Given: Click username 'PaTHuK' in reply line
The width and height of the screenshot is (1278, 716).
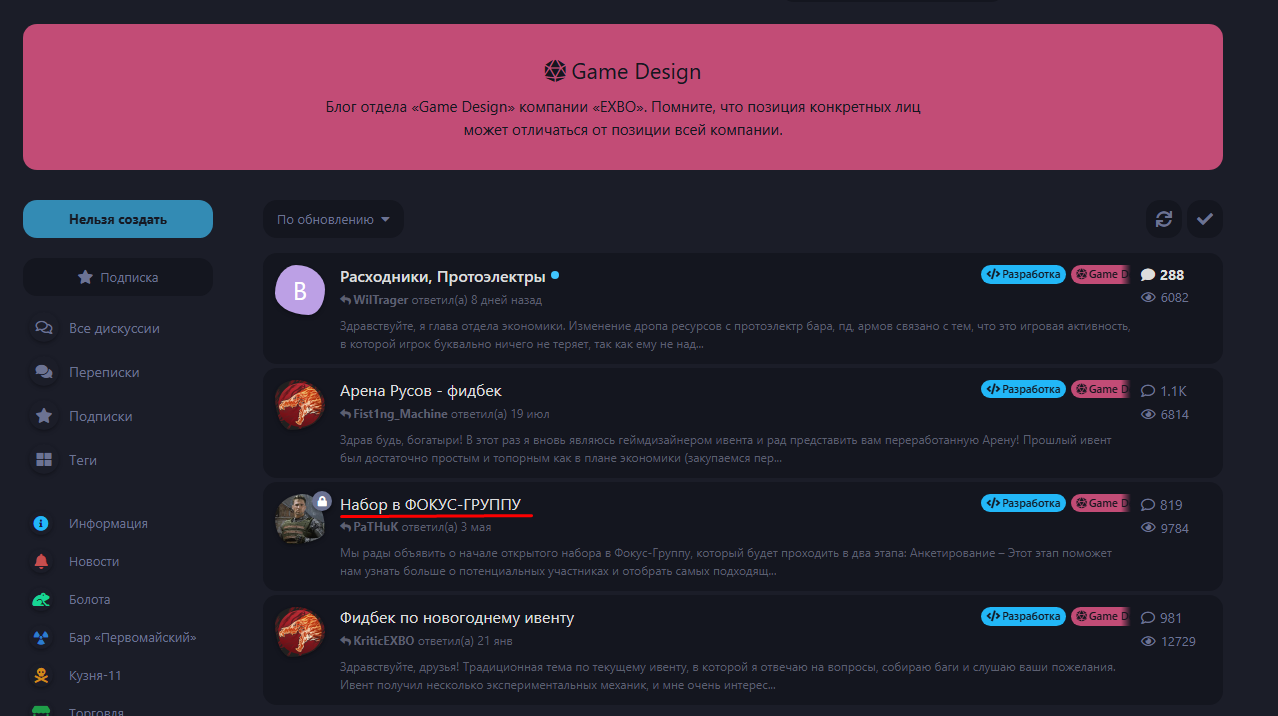Looking at the screenshot, I should point(375,527).
